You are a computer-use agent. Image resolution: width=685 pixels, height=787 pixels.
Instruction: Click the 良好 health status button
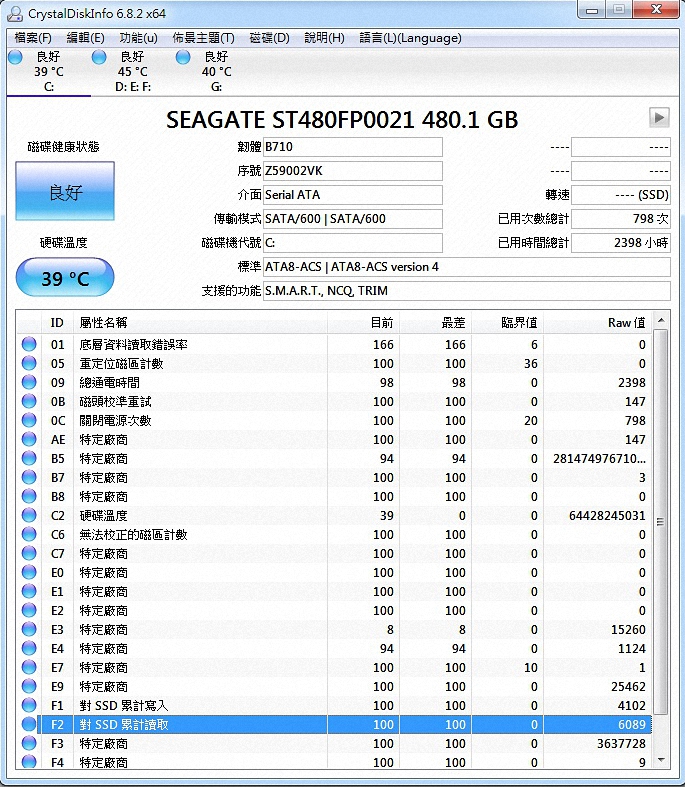point(65,191)
